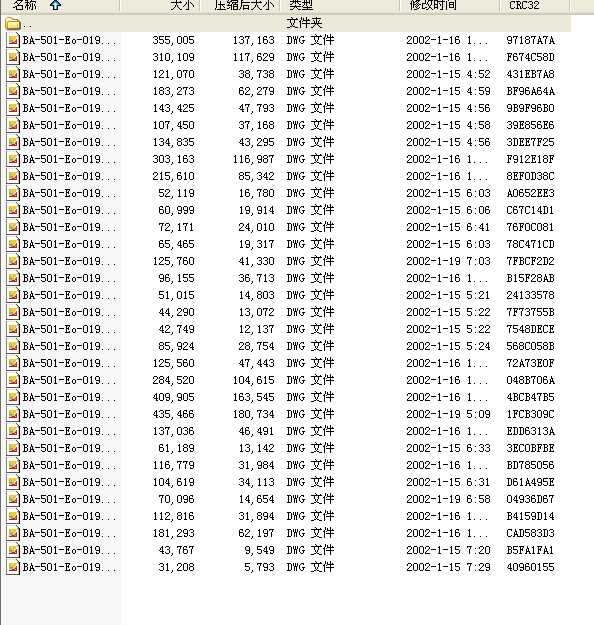
Task: Click modified time 2002-1-15 6:33
Action: (448, 448)
